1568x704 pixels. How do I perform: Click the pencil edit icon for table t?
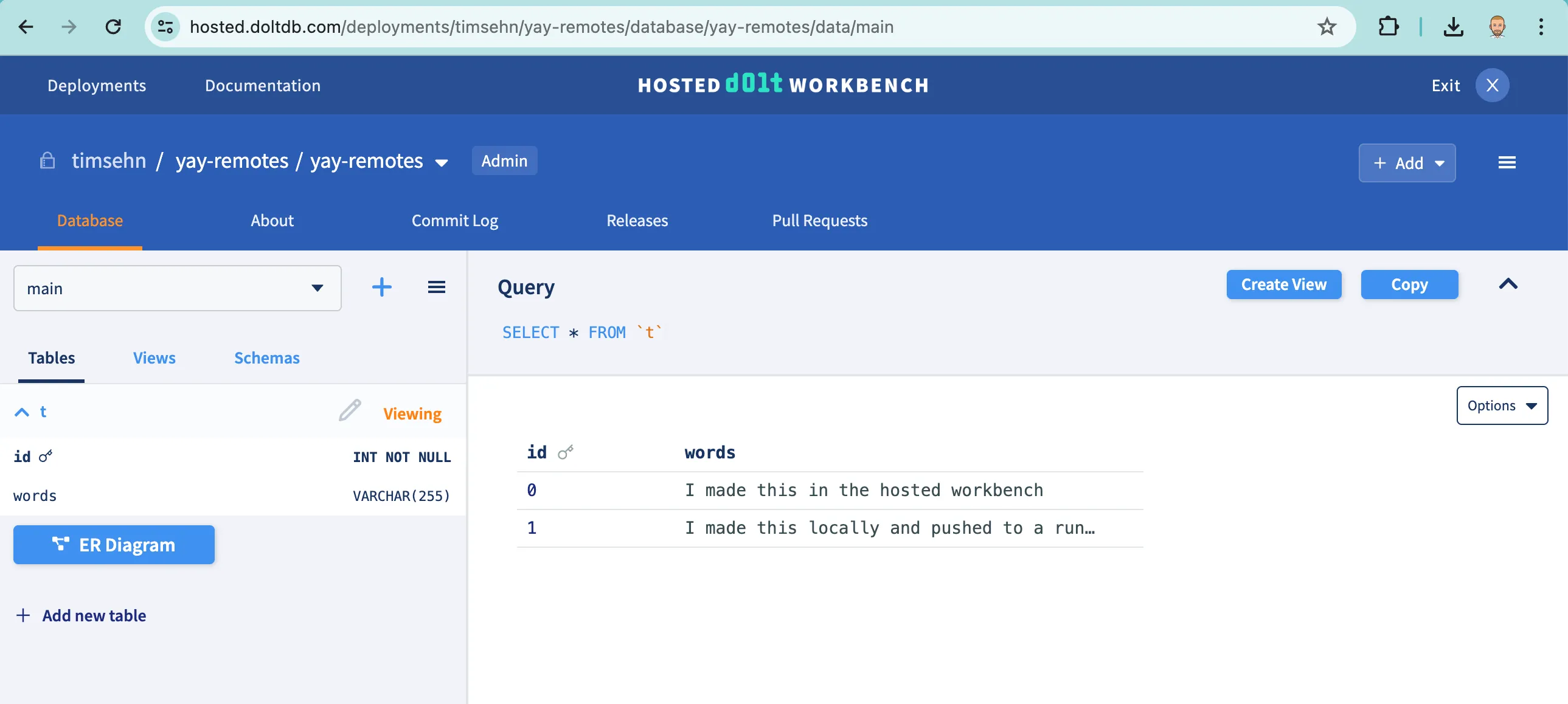point(349,411)
